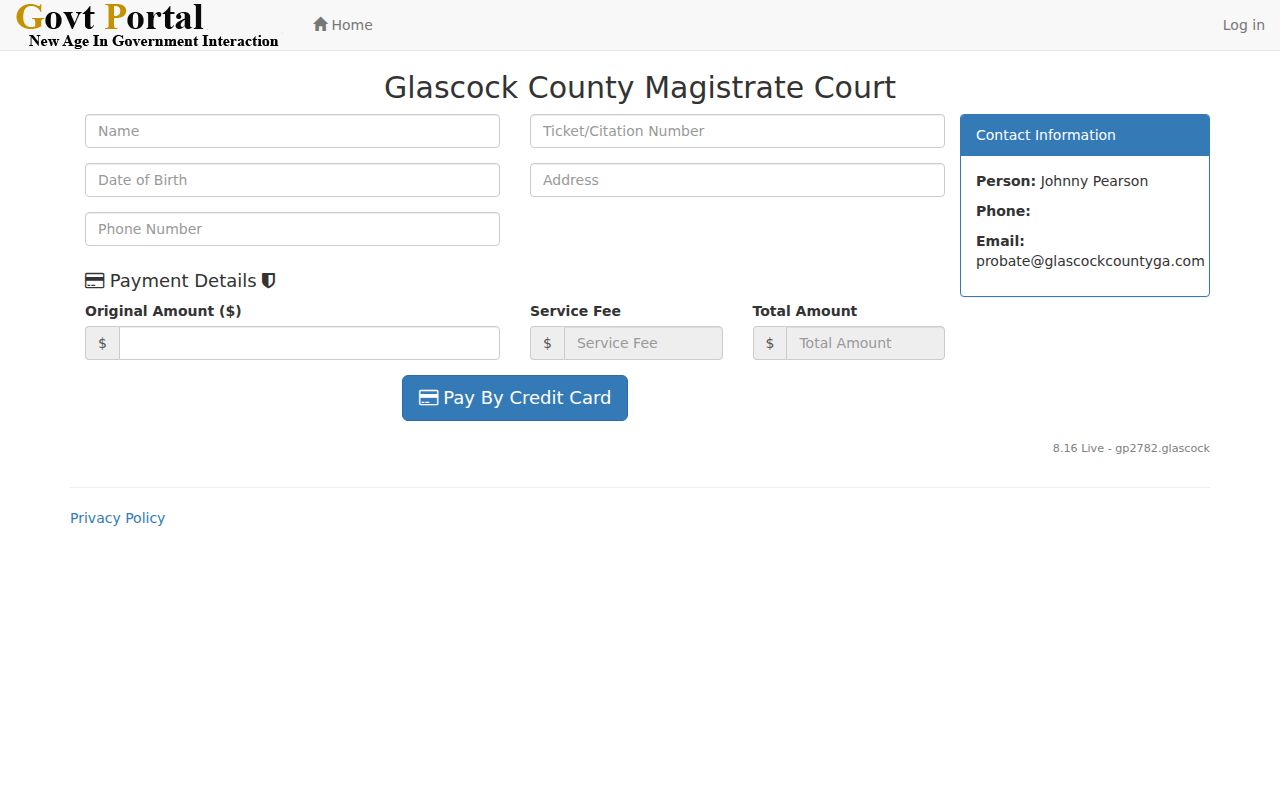Click the Govt Portal logo
Viewport: 1280px width, 800px height.
point(148,25)
